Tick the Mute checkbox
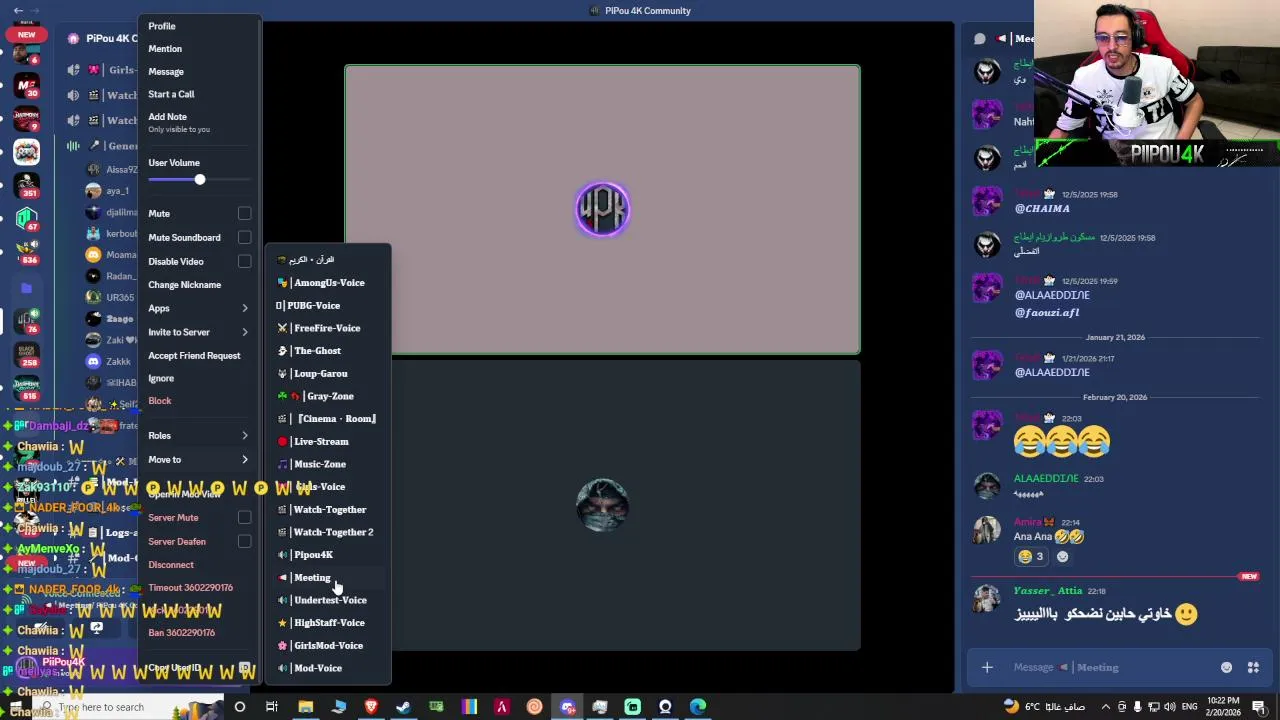This screenshot has width=1280, height=720. coord(244,214)
